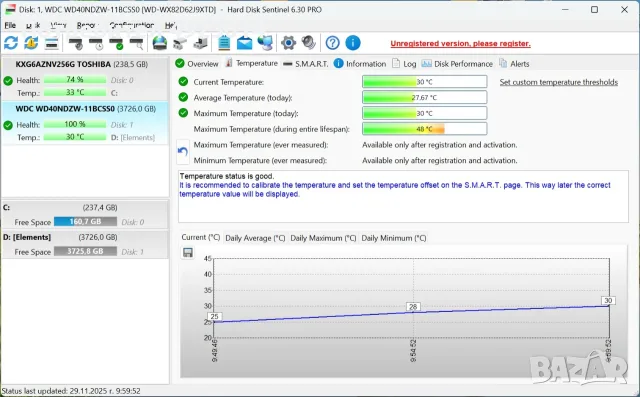
Task: Select the Daily Average (°C) graph tab
Action: coord(255,238)
